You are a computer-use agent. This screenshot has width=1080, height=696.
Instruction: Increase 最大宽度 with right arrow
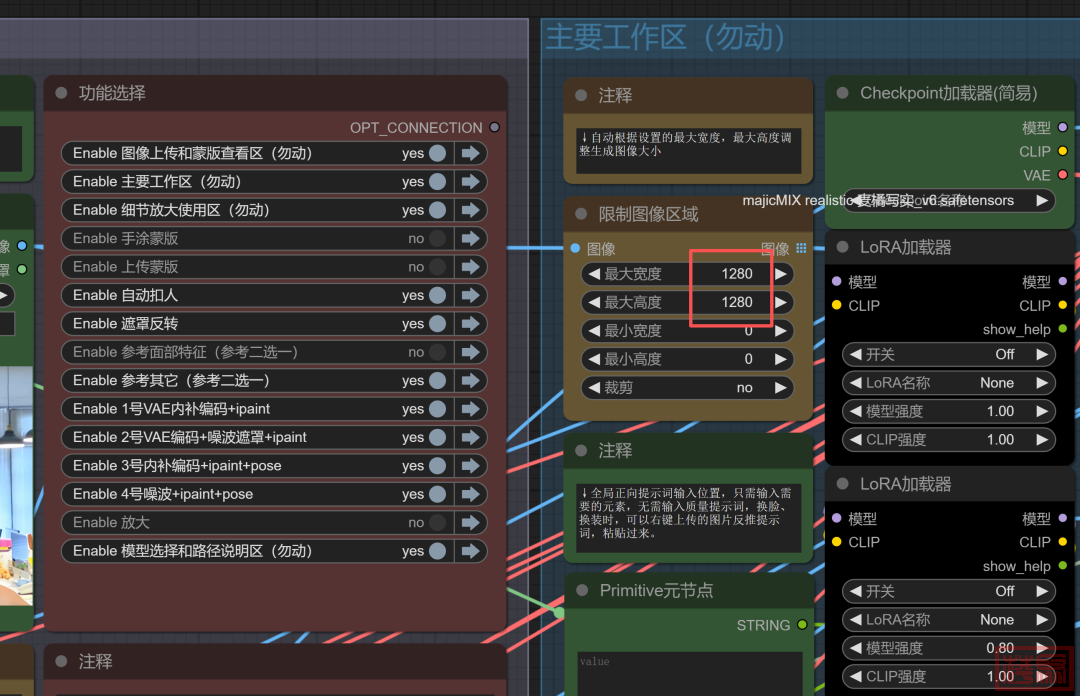781,274
